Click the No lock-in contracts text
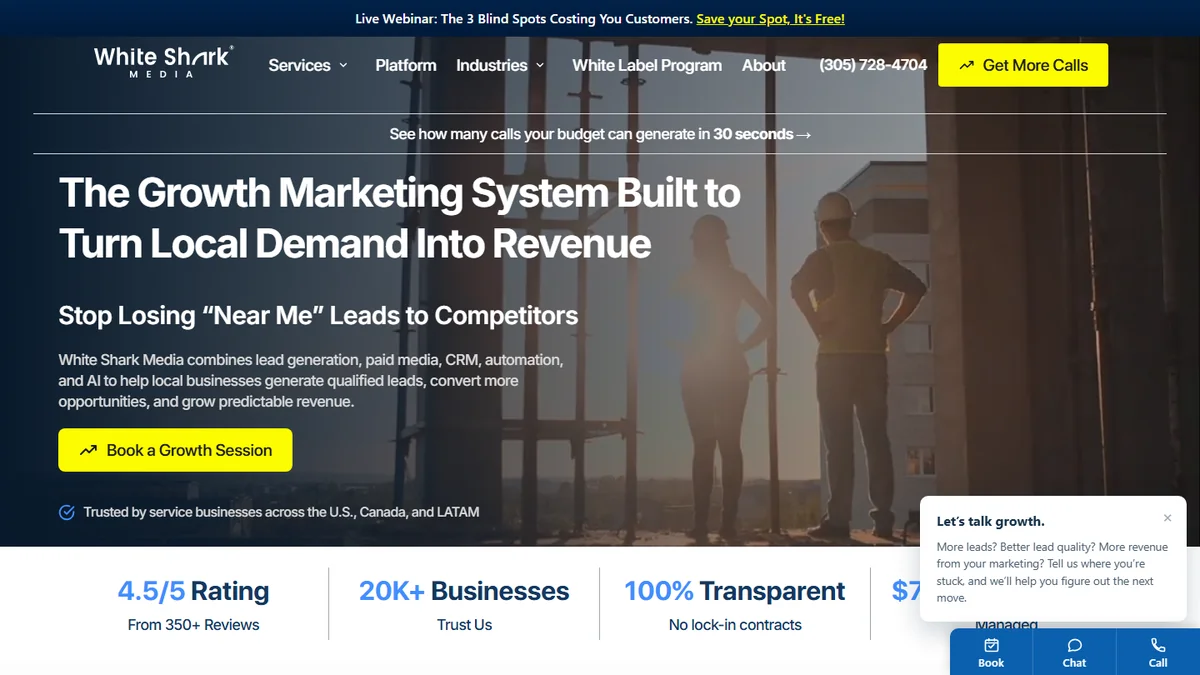 pos(735,625)
